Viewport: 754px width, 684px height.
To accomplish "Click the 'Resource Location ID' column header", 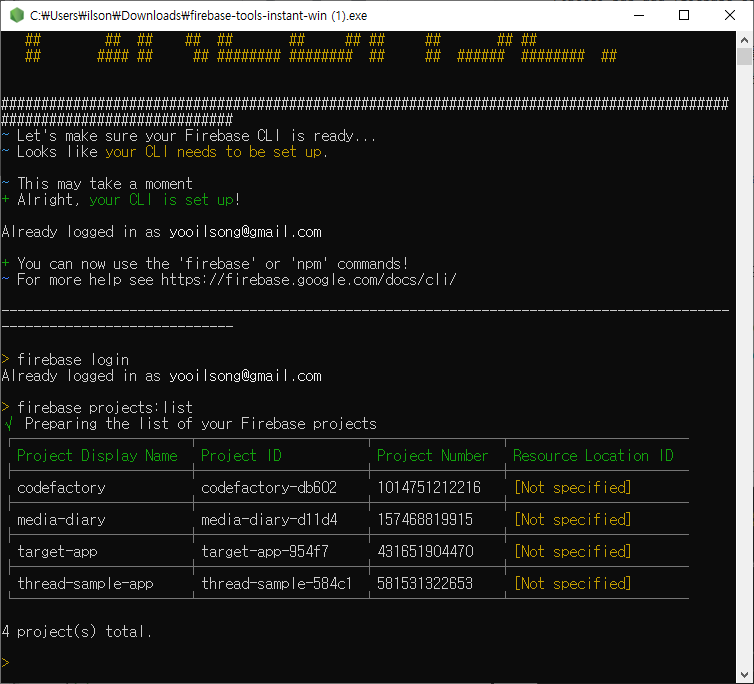I will coord(593,455).
